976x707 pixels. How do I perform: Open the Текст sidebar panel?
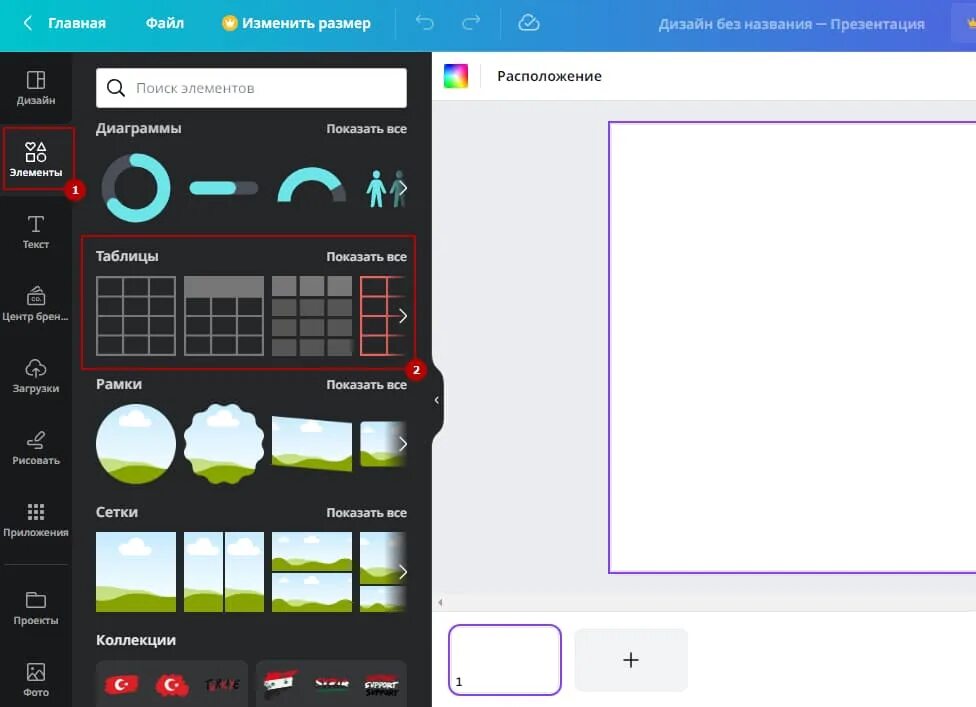click(x=35, y=232)
